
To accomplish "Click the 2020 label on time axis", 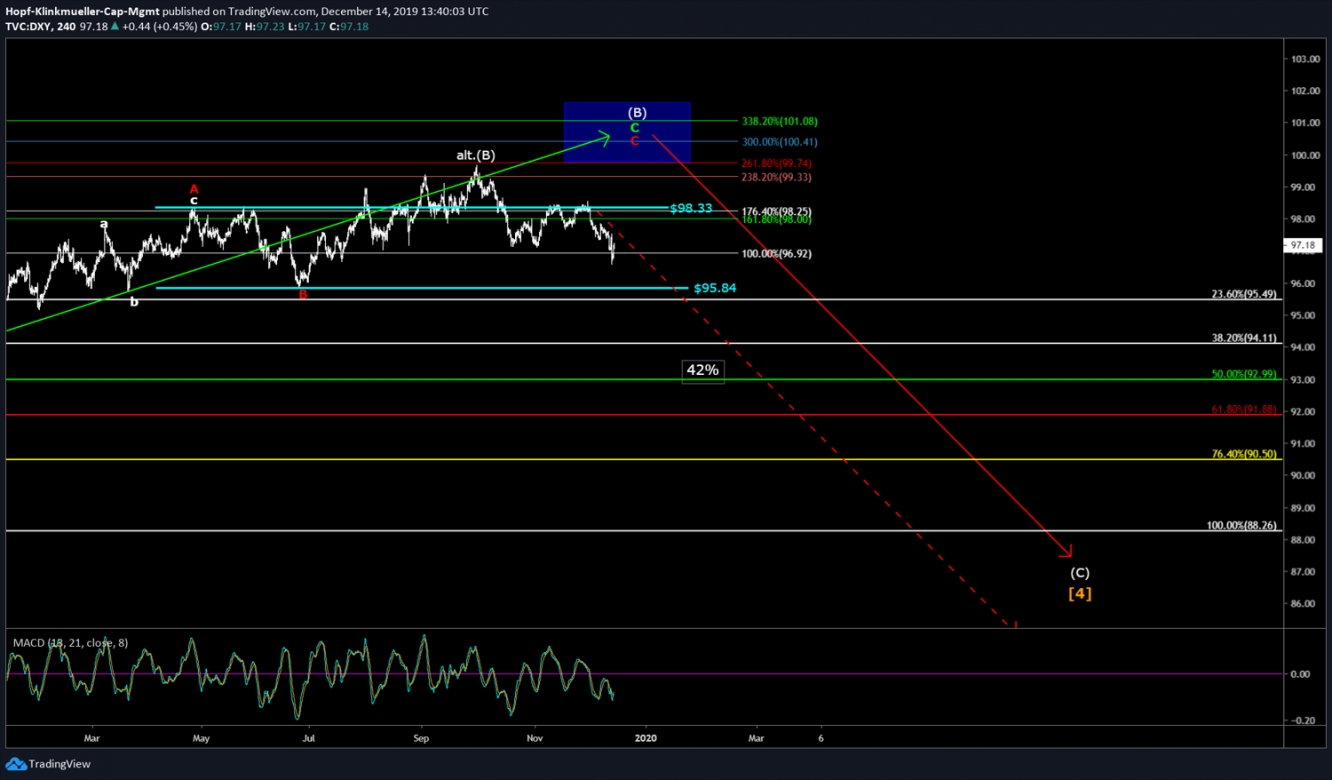I will click(646, 739).
